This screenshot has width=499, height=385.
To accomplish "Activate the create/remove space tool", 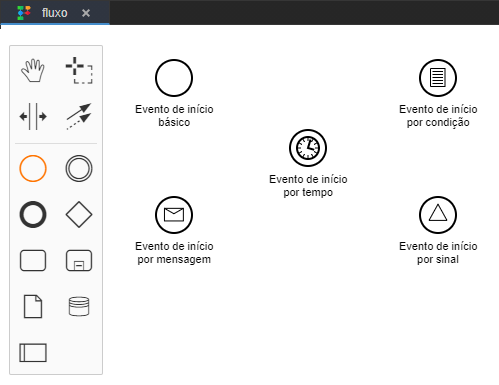I will tap(33, 116).
